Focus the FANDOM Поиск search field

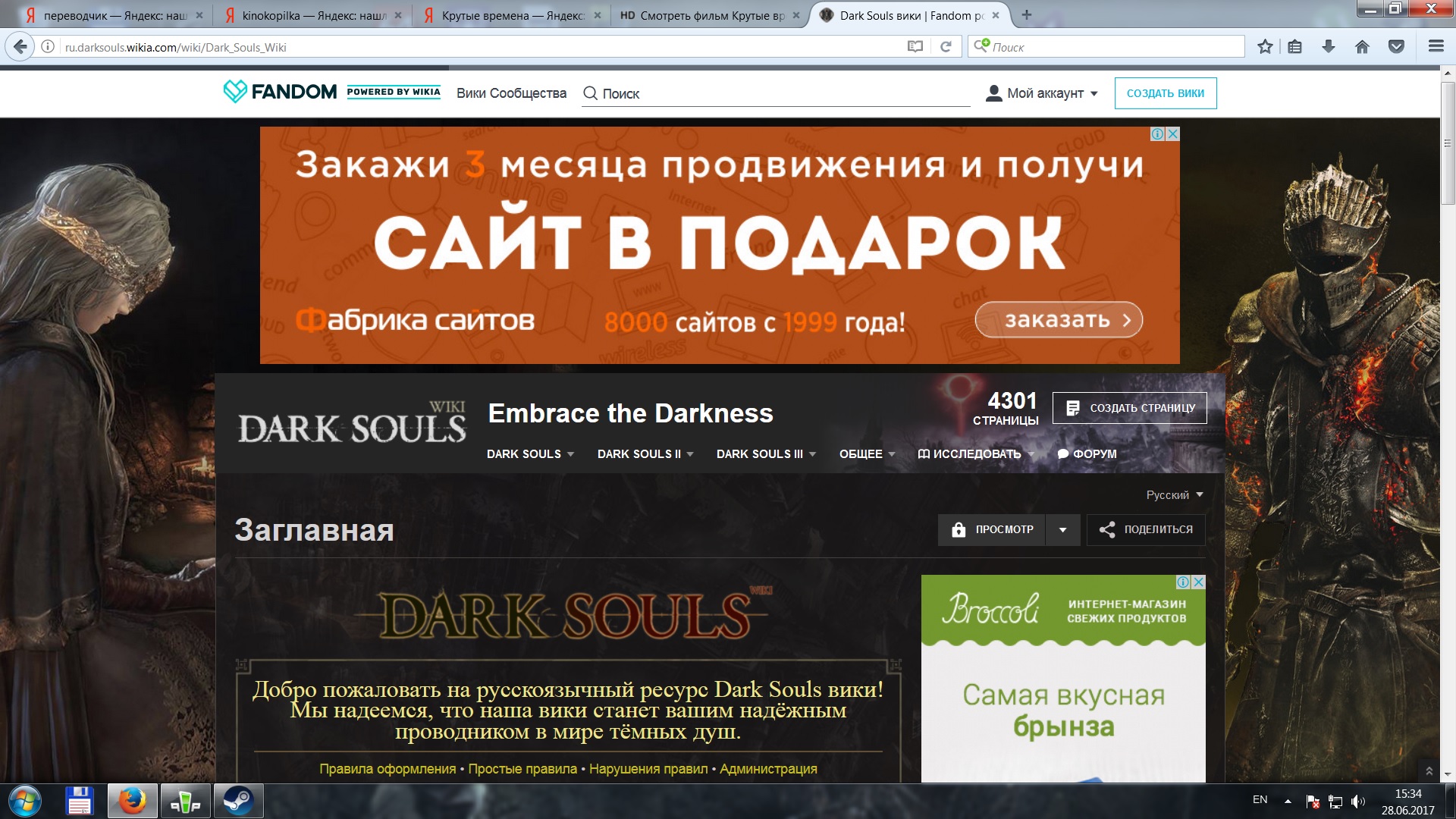pos(776,93)
